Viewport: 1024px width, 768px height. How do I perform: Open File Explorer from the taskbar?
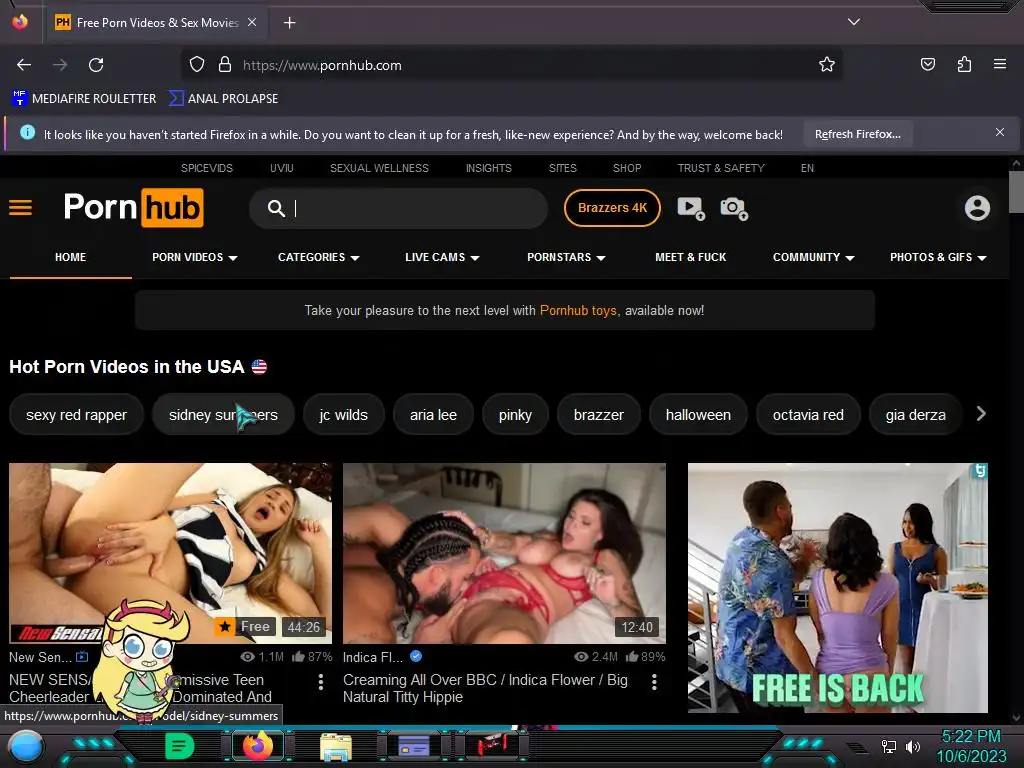336,747
